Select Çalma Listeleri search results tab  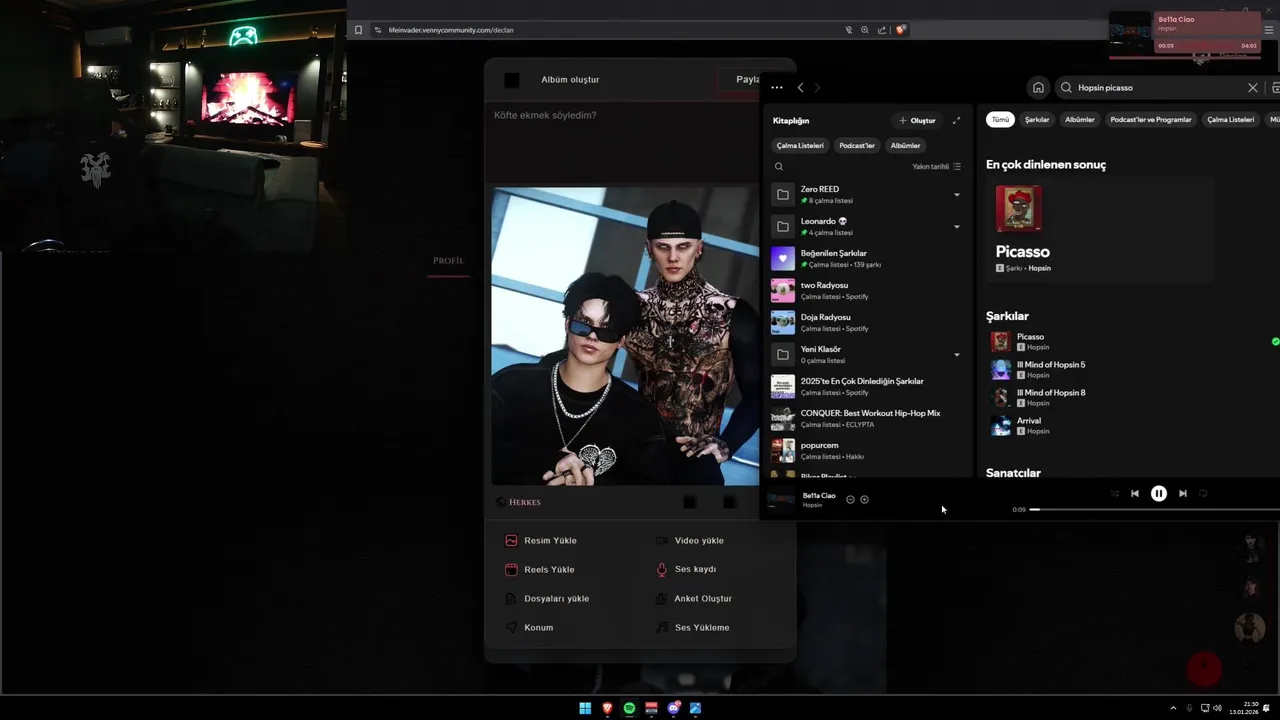tap(1230, 119)
